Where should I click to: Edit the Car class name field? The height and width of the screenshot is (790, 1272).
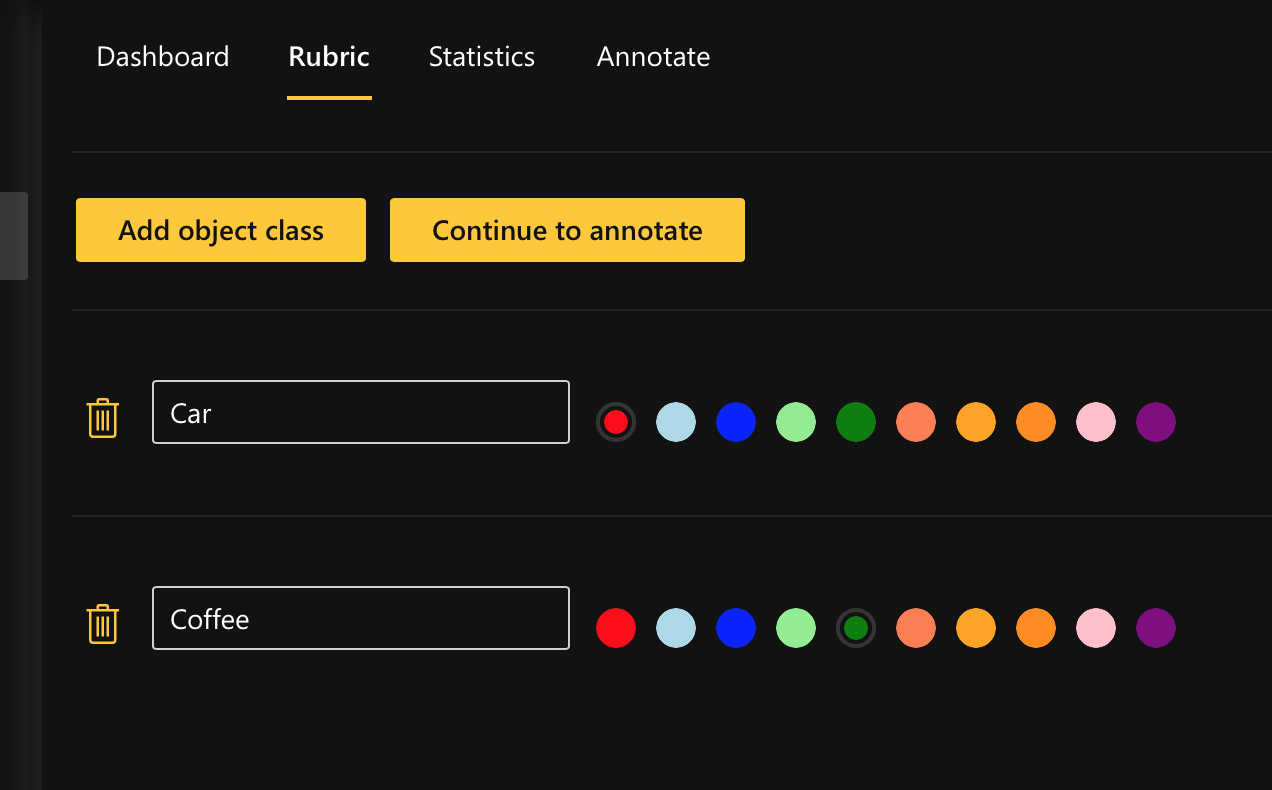(x=360, y=412)
